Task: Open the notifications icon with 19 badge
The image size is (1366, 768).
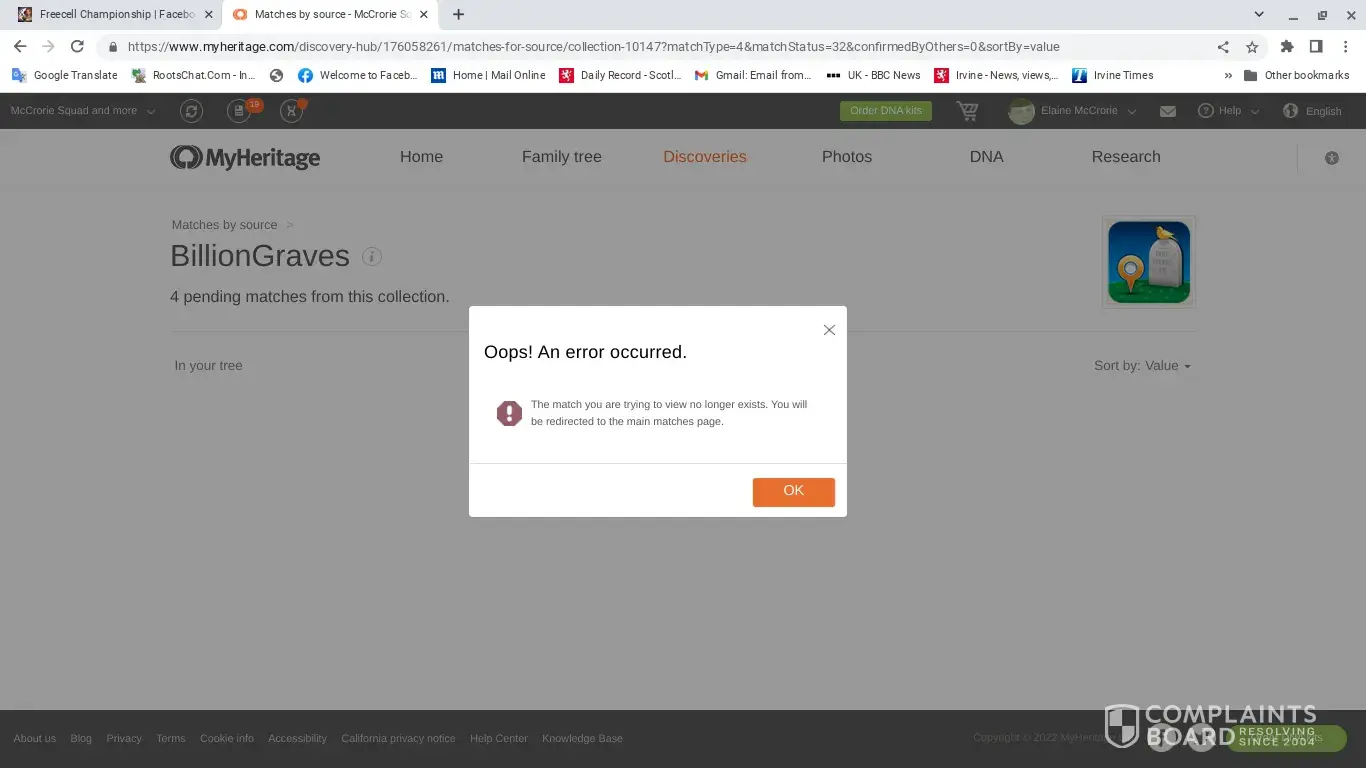Action: click(x=240, y=111)
